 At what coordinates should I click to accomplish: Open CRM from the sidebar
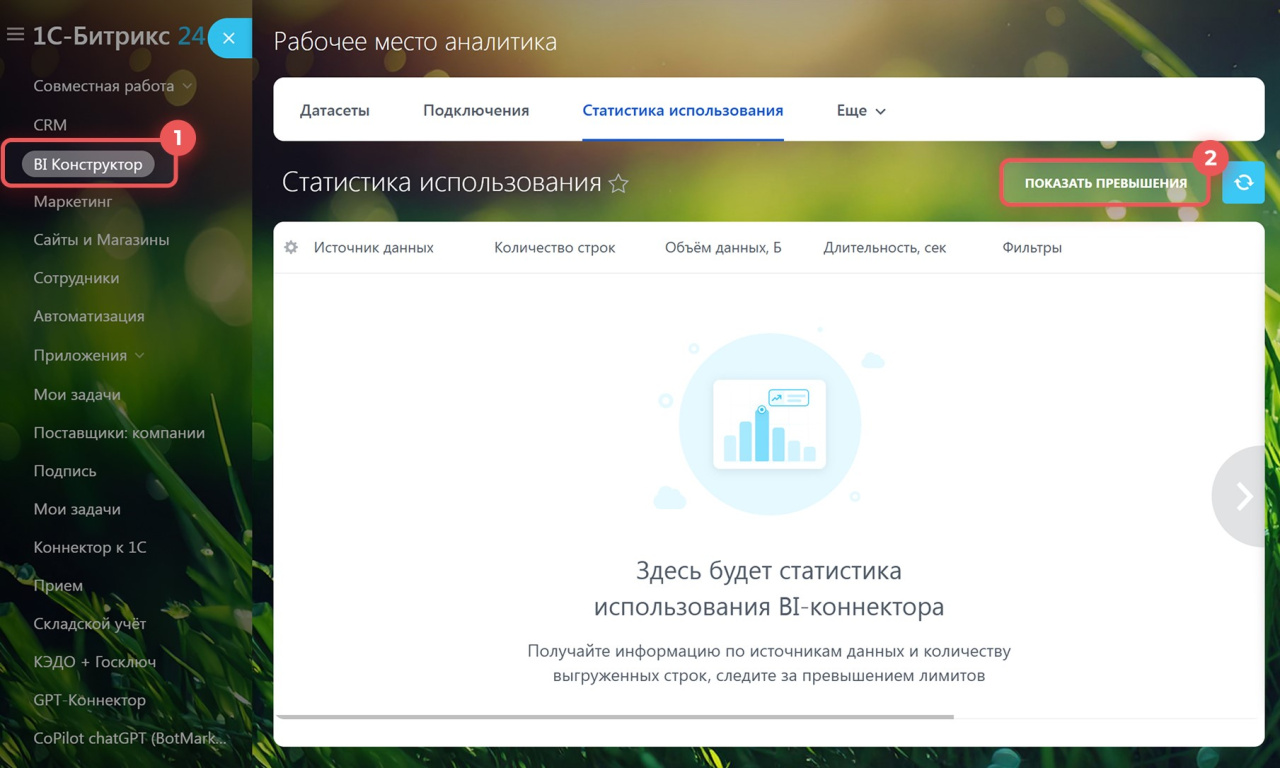50,125
